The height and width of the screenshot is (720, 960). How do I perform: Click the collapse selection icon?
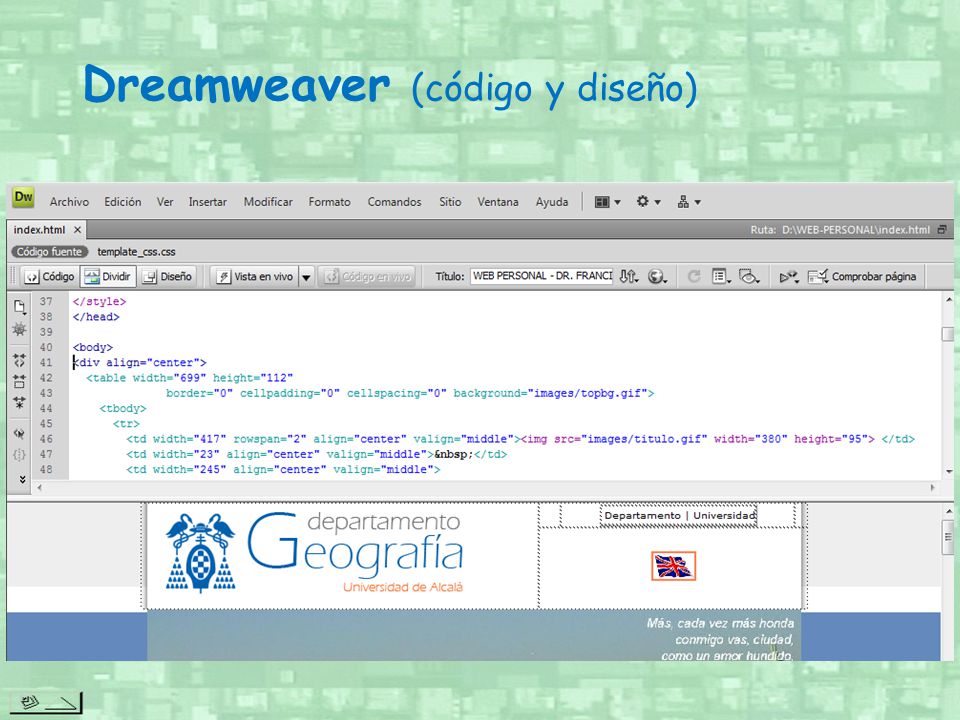point(20,381)
